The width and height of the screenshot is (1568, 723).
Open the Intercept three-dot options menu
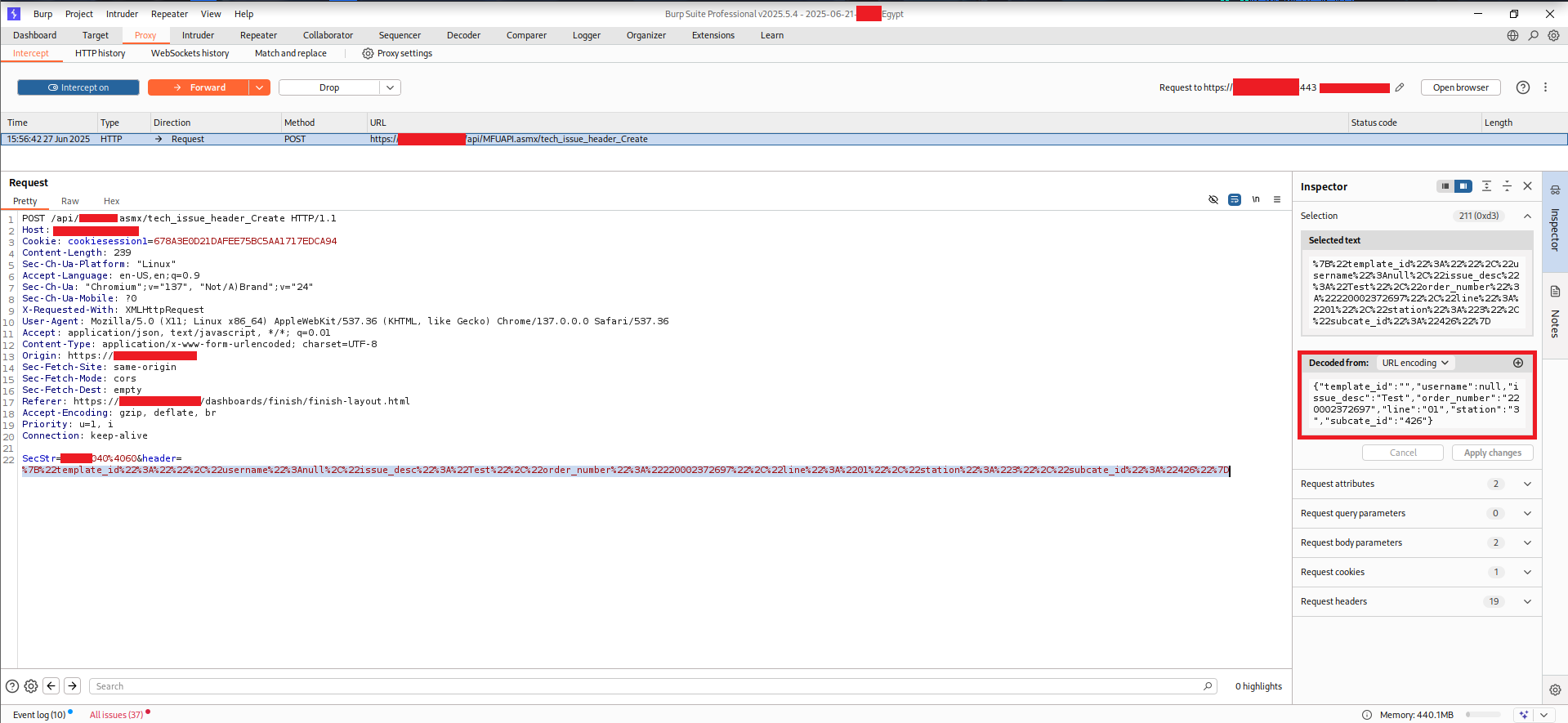(x=1545, y=87)
